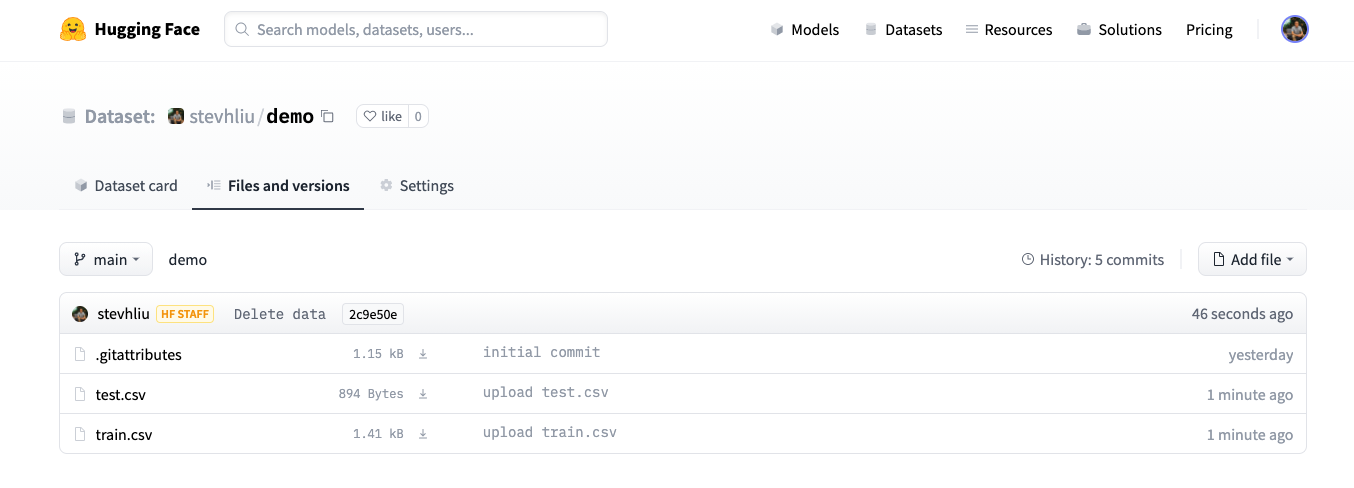Screen dimensions: 1354x488
Task: Download train.csv using the download icon
Action: pyautogui.click(x=423, y=434)
